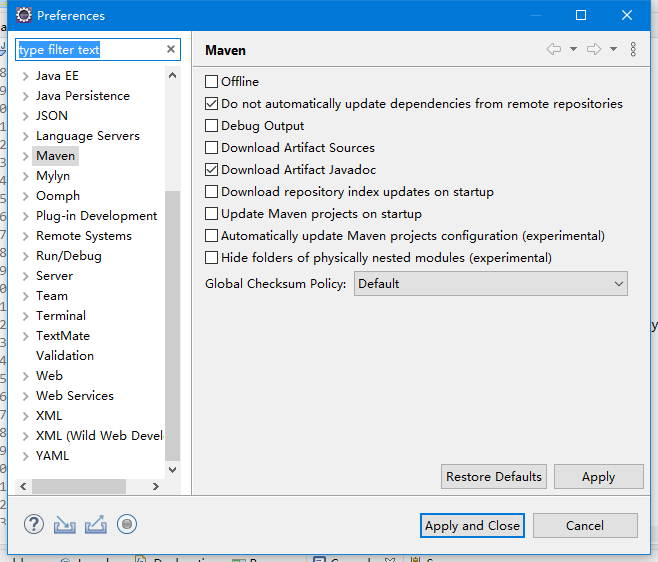Expand the Java EE tree node
Image resolution: width=658 pixels, height=562 pixels.
pyautogui.click(x=26, y=76)
